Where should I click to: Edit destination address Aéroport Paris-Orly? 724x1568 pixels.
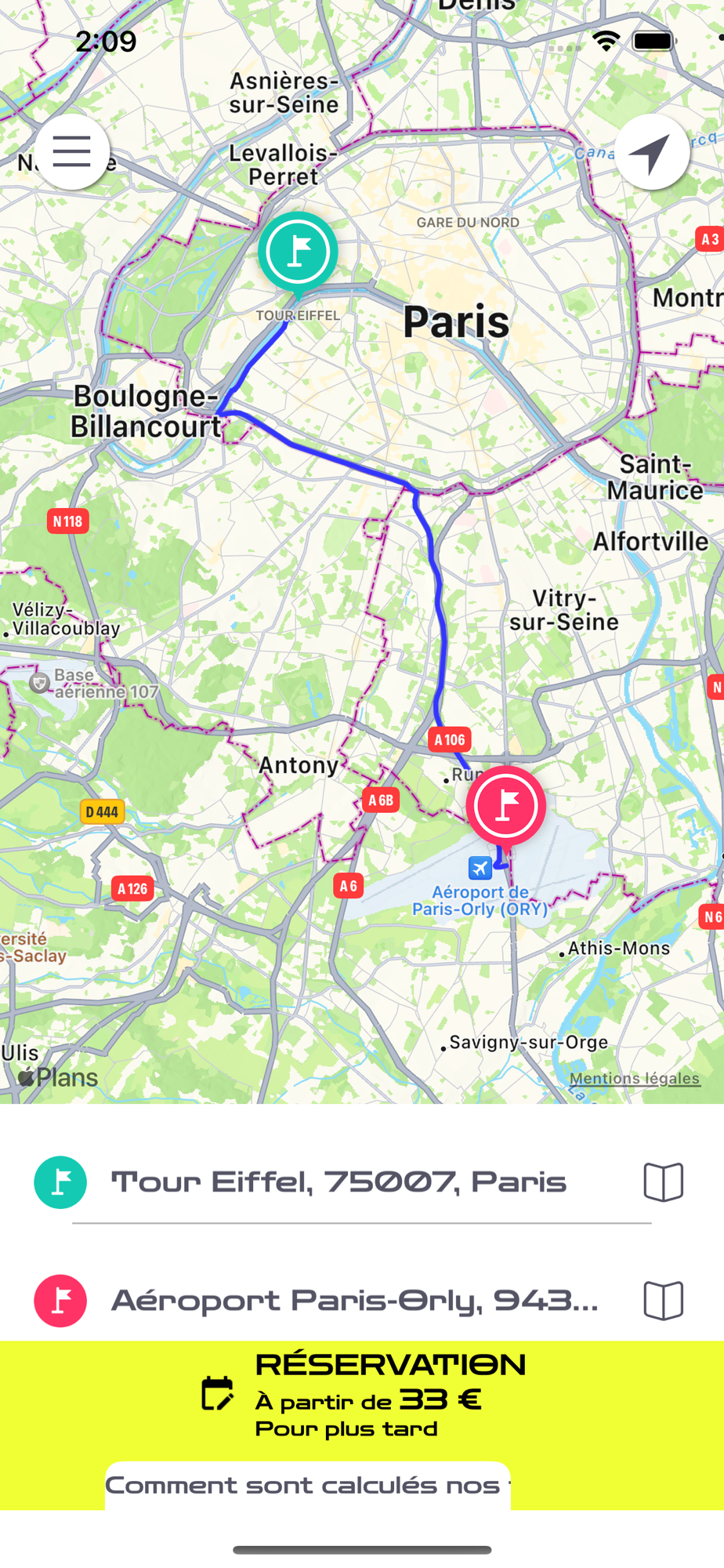coord(355,1301)
